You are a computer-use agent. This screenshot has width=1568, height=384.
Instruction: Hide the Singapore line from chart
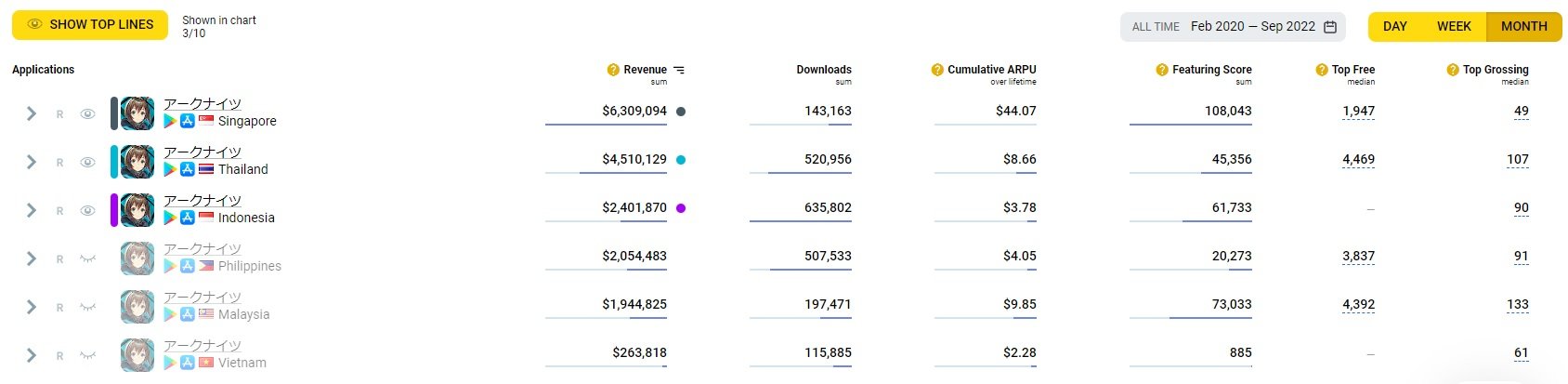(x=87, y=114)
